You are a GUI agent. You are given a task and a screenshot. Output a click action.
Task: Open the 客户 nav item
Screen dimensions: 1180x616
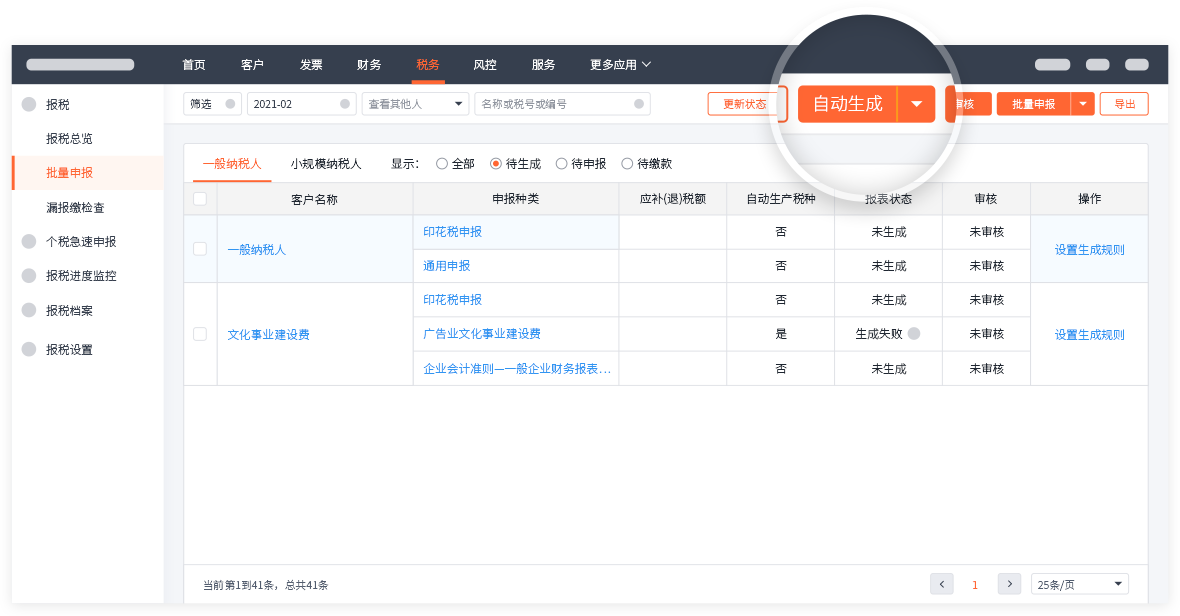252,65
